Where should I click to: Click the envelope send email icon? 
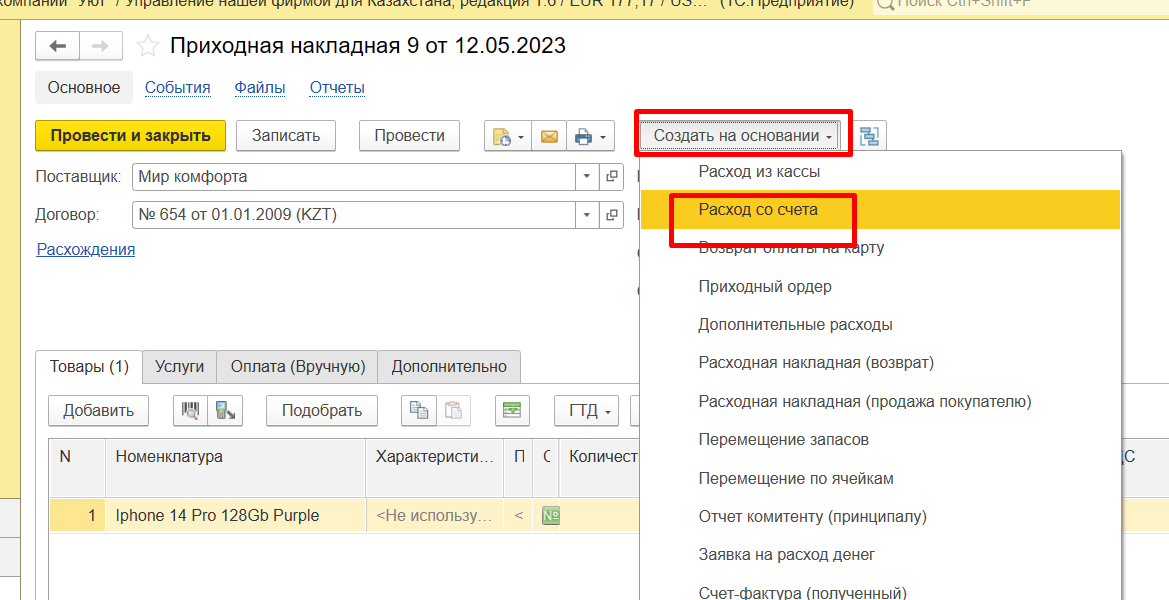549,136
